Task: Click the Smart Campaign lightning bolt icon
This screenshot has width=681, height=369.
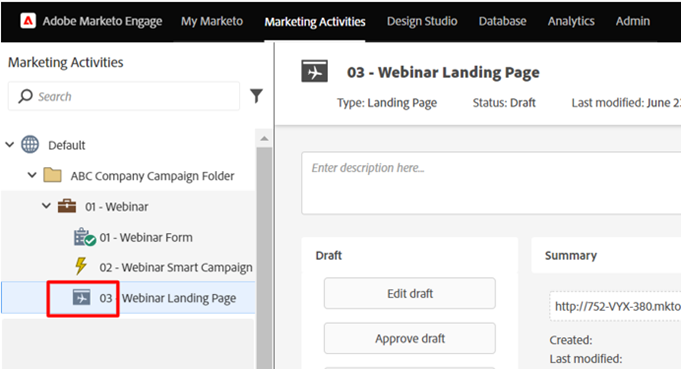Action: click(x=81, y=266)
